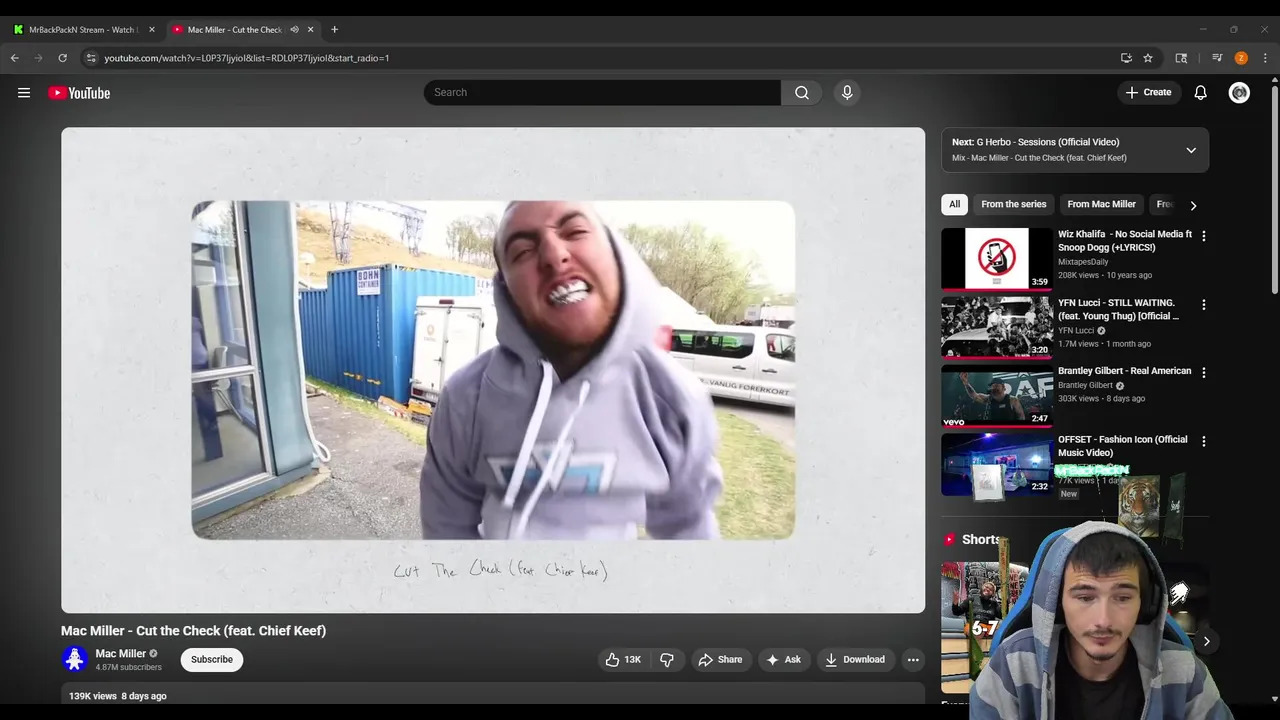Click the Share button
This screenshot has width=1280, height=720.
(x=720, y=659)
